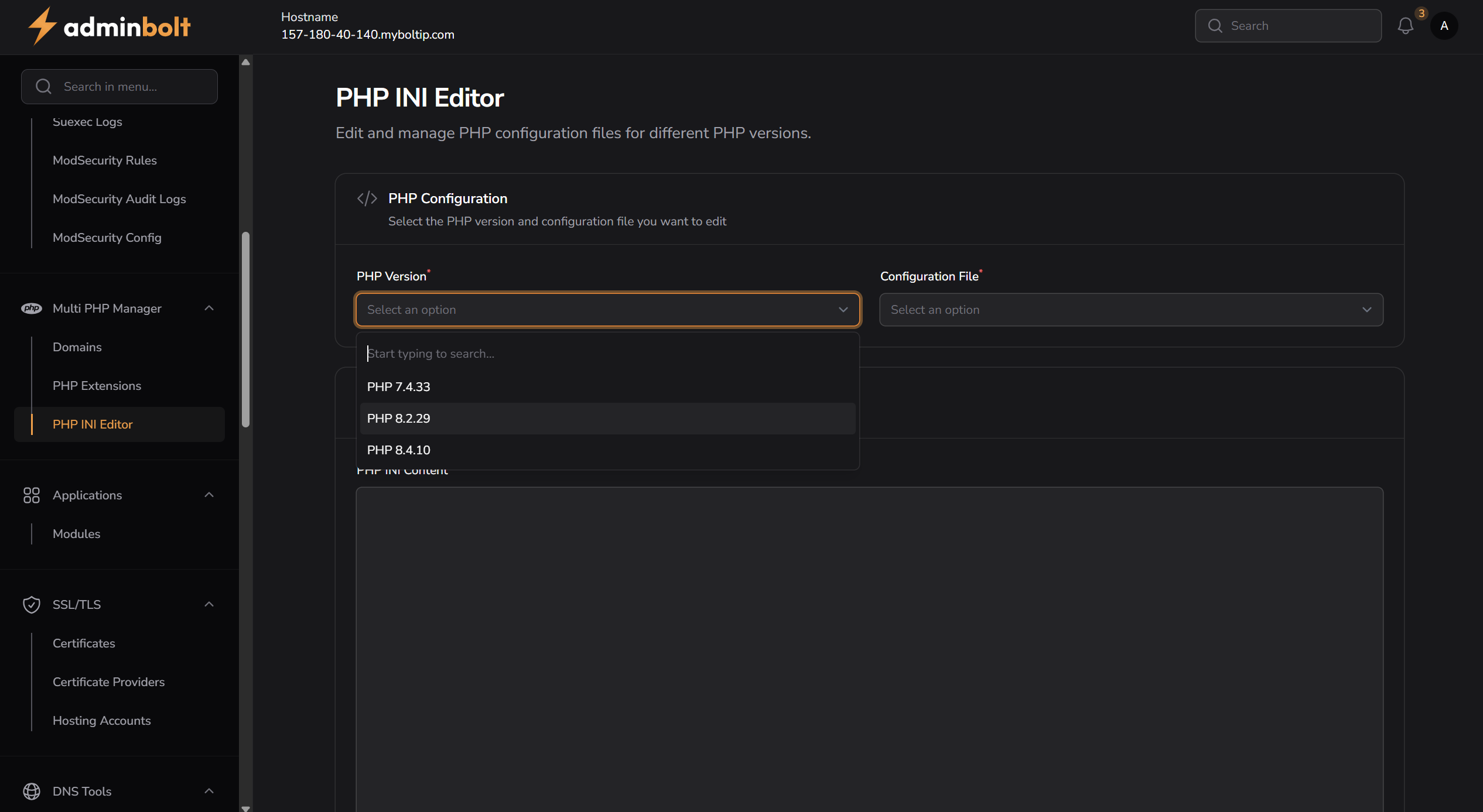Go to PHP Extensions
This screenshot has height=812, width=1483.
(x=97, y=386)
